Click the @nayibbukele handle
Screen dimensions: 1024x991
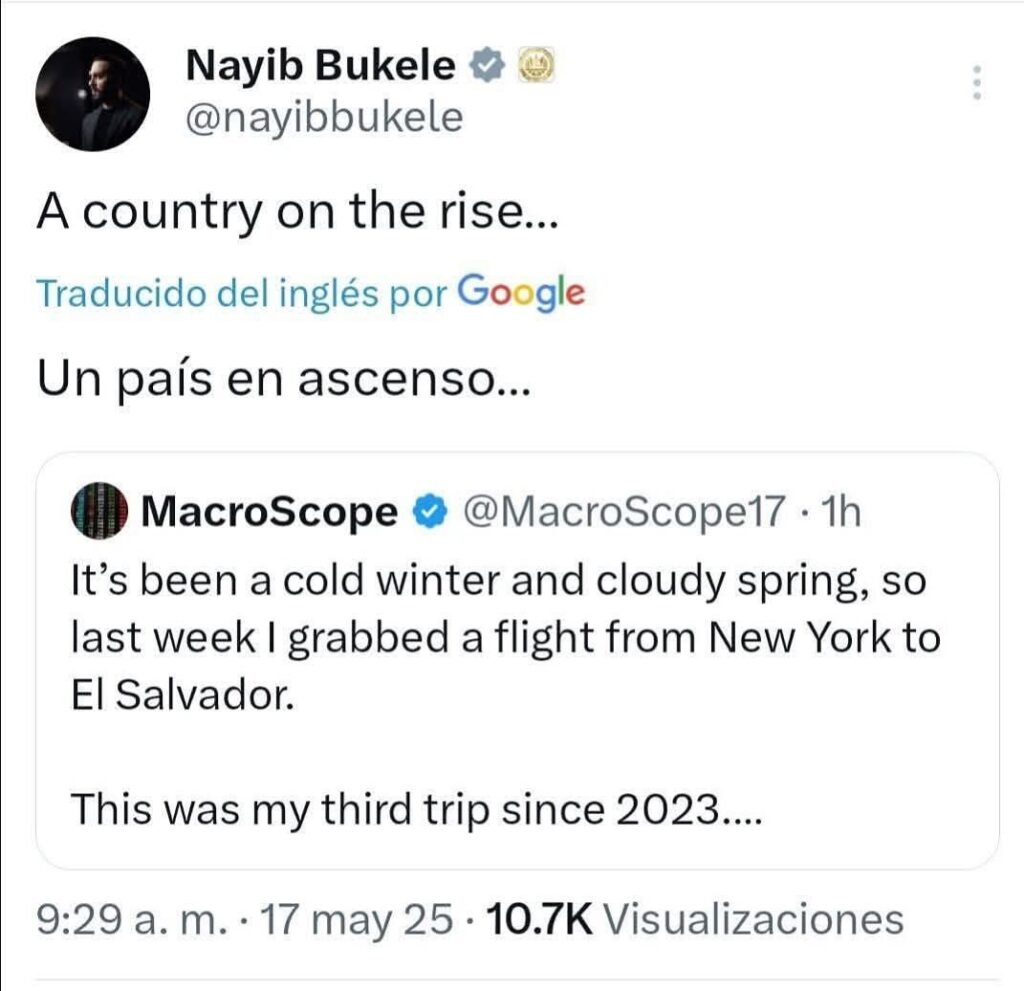click(x=324, y=118)
